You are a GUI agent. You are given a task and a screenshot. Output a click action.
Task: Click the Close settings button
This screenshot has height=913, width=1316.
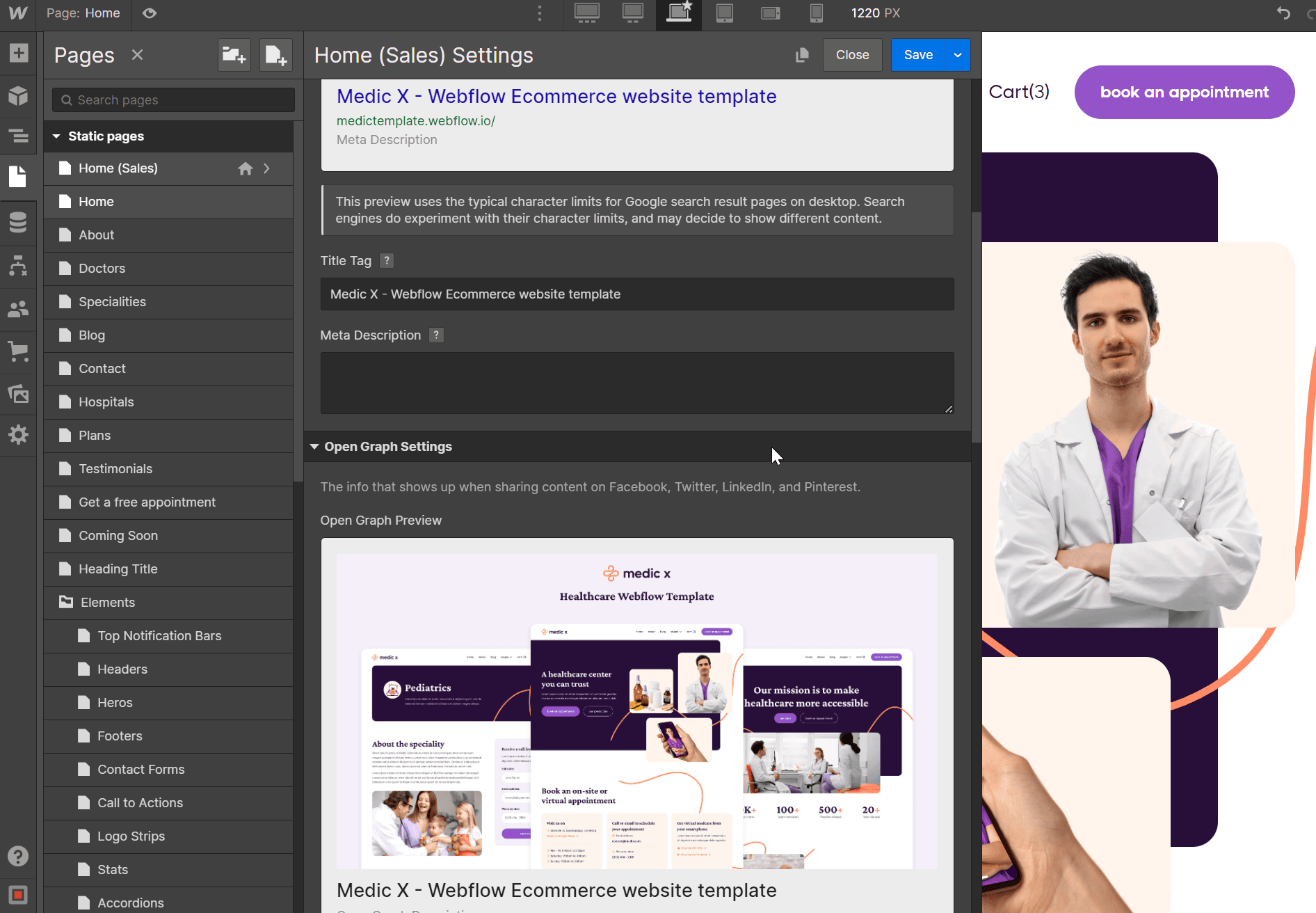(x=852, y=55)
